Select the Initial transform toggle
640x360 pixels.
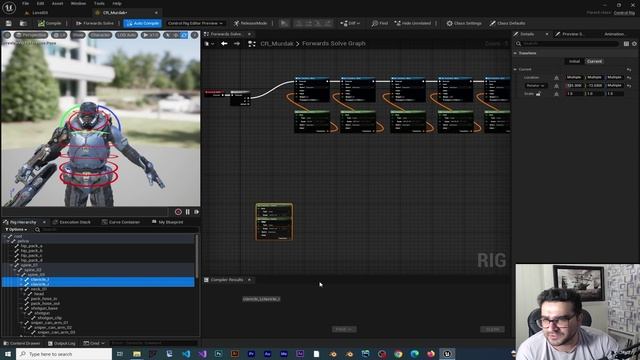pos(574,61)
